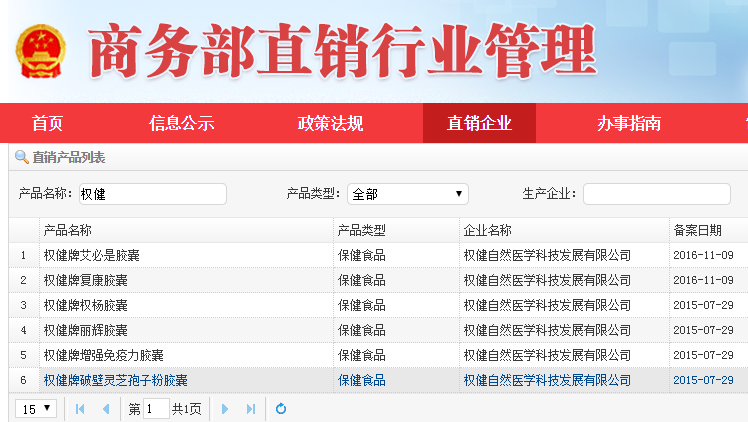This screenshot has height=422, width=748.
Task: Click the company name in row 6
Action: (547, 380)
